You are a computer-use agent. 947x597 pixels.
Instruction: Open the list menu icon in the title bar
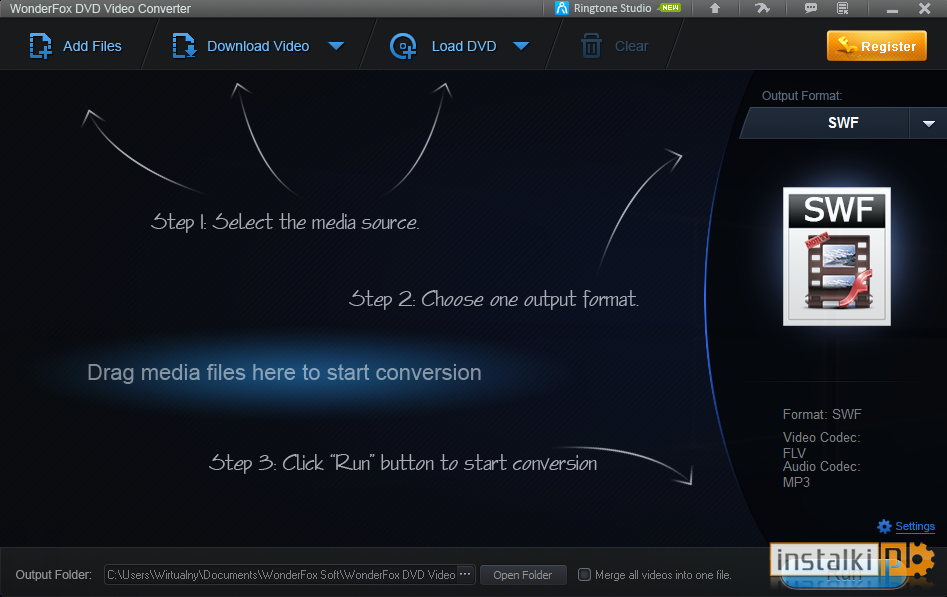click(843, 8)
